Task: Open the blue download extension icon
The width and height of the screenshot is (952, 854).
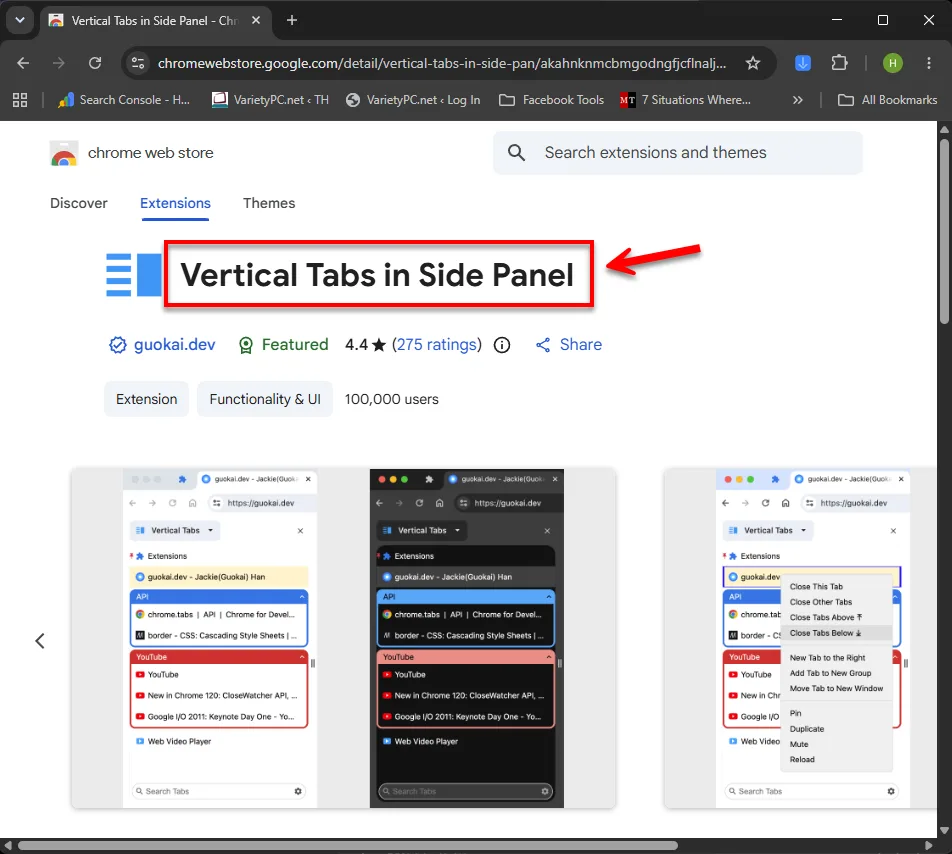Action: click(803, 63)
